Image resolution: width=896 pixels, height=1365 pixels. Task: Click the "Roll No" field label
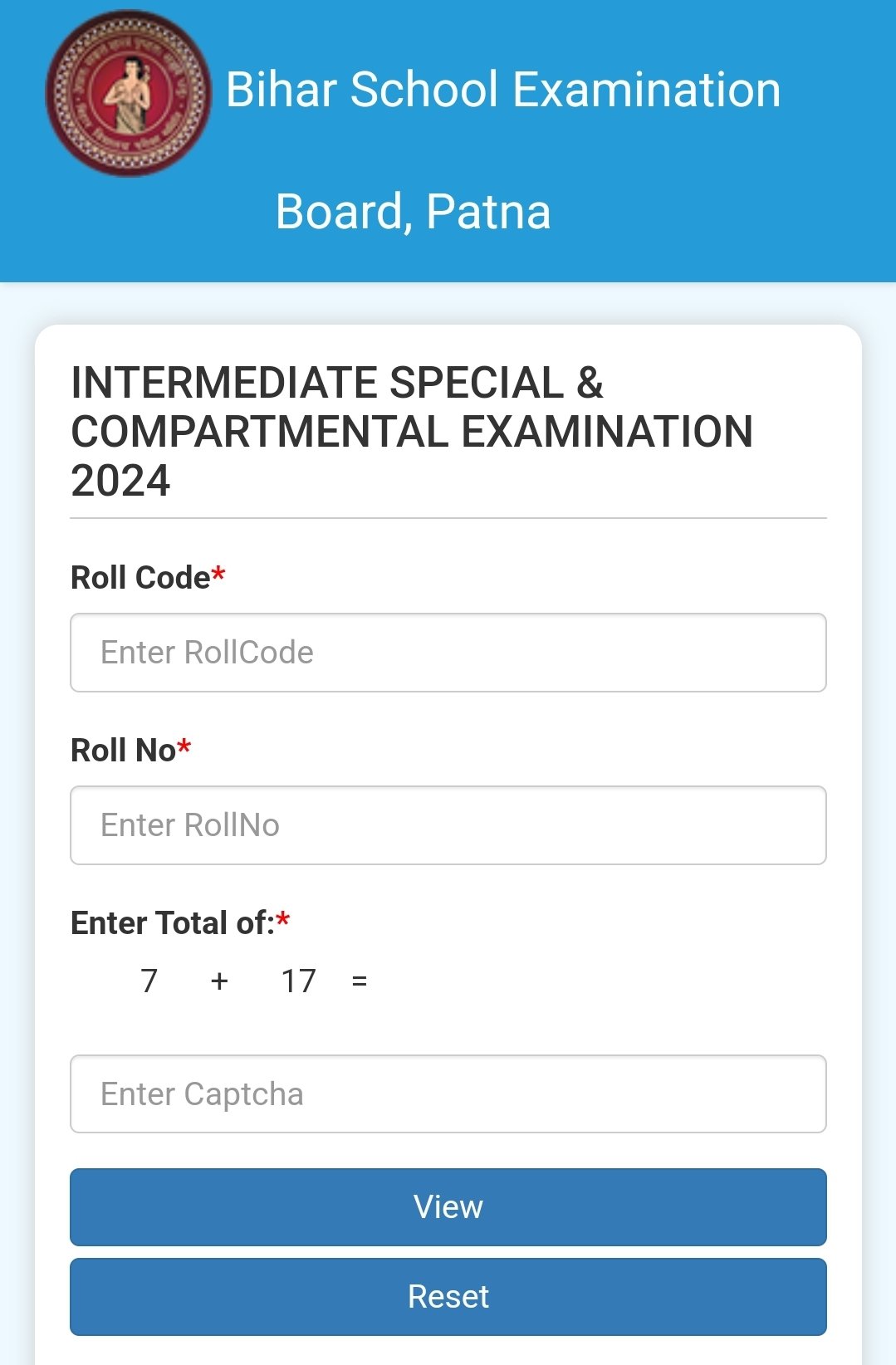click(x=123, y=751)
